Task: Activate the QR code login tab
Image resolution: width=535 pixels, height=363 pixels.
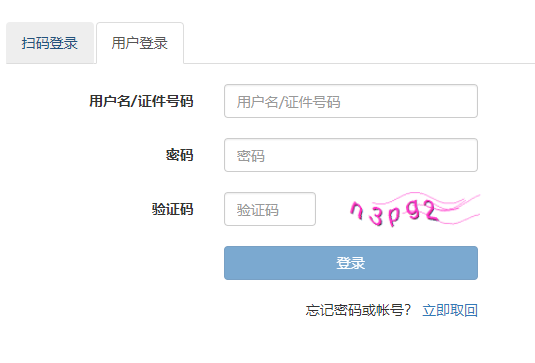Action: (50, 43)
